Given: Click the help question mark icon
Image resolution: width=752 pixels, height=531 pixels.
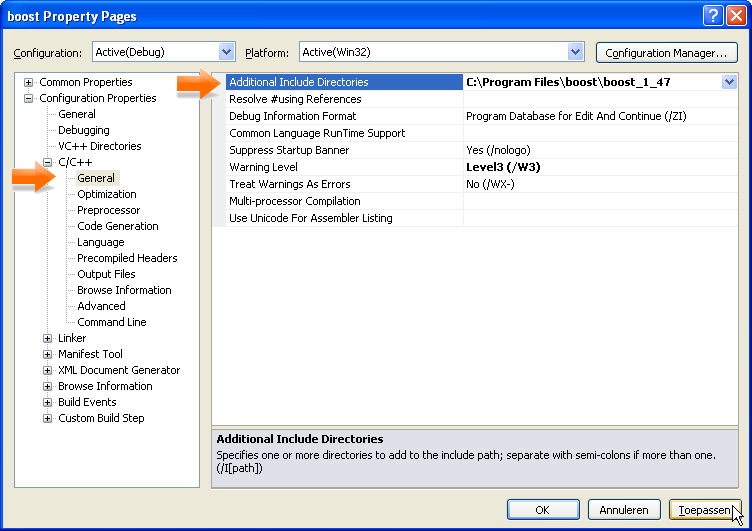Looking at the screenshot, I should pos(712,16).
